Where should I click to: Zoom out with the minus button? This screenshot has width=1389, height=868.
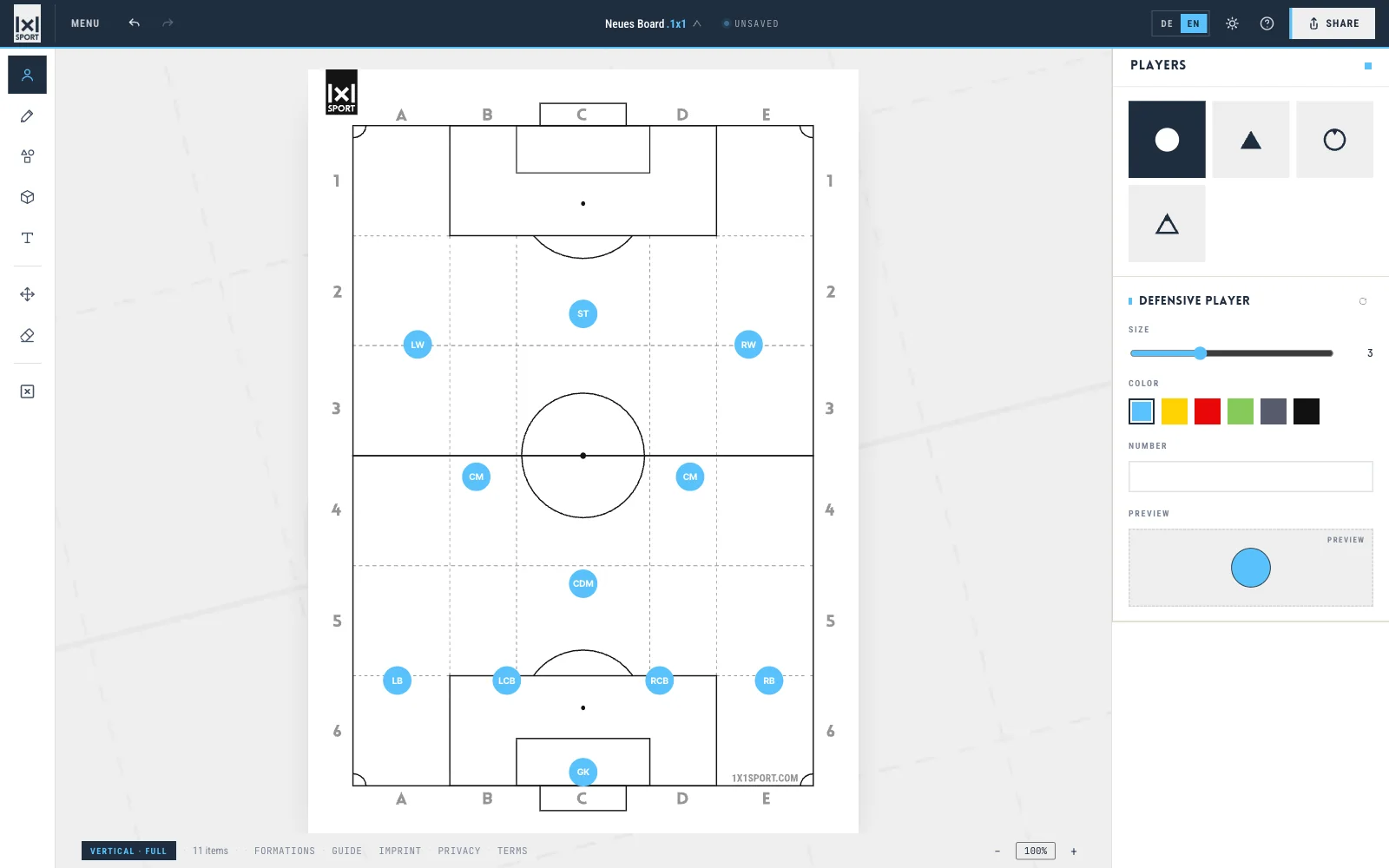coord(997,852)
